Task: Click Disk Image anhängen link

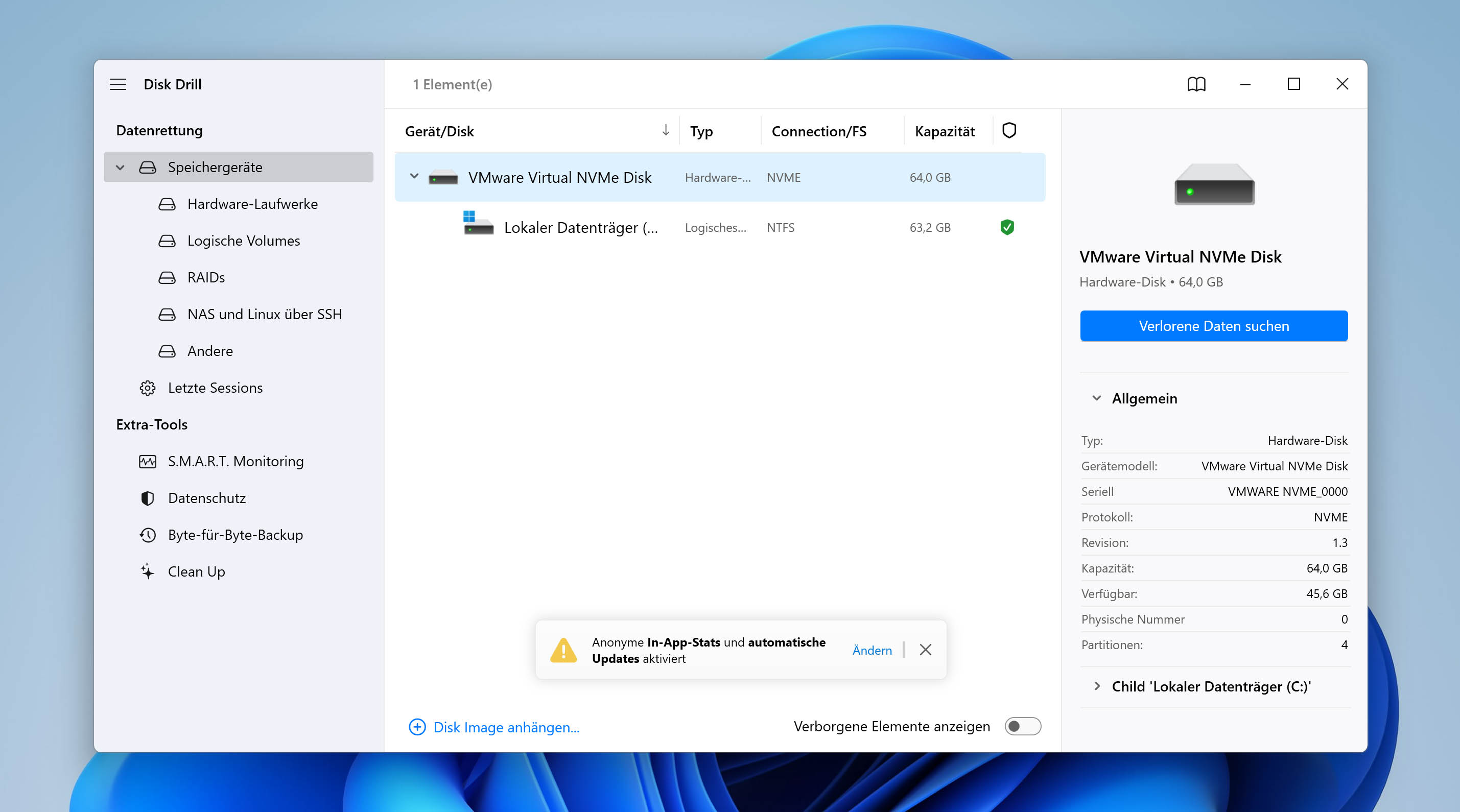Action: click(x=506, y=727)
